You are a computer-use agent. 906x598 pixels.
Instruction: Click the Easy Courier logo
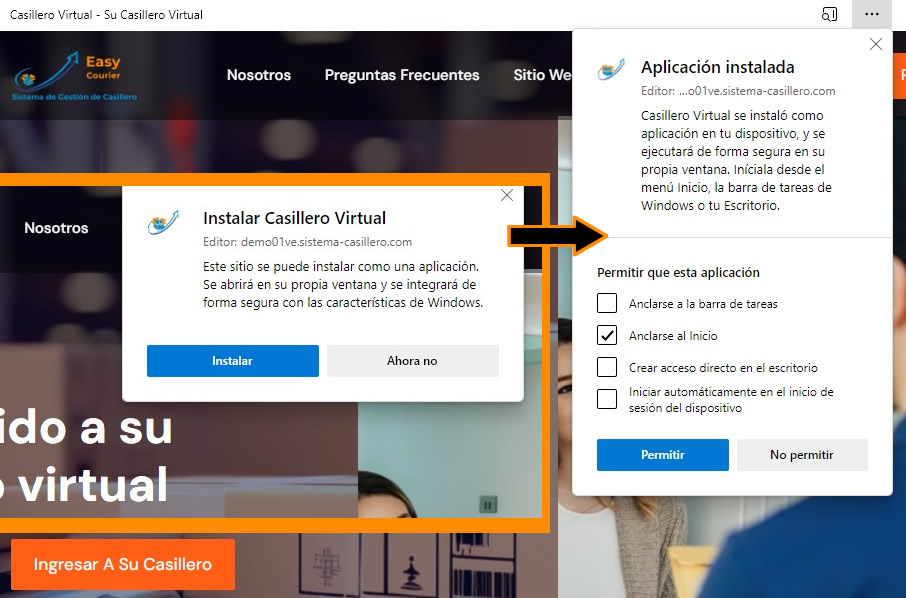tap(75, 76)
